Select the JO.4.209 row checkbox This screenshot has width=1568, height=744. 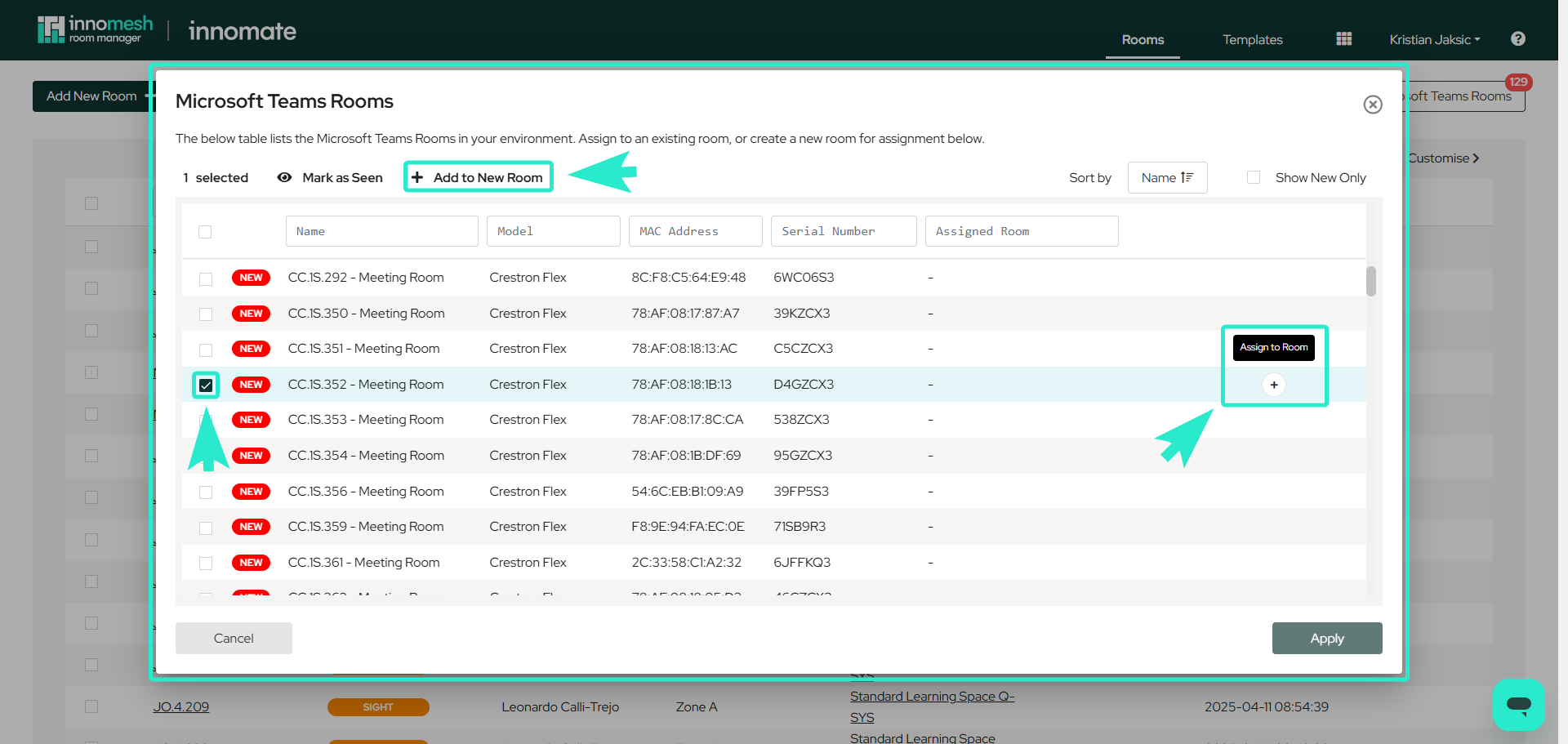point(91,706)
